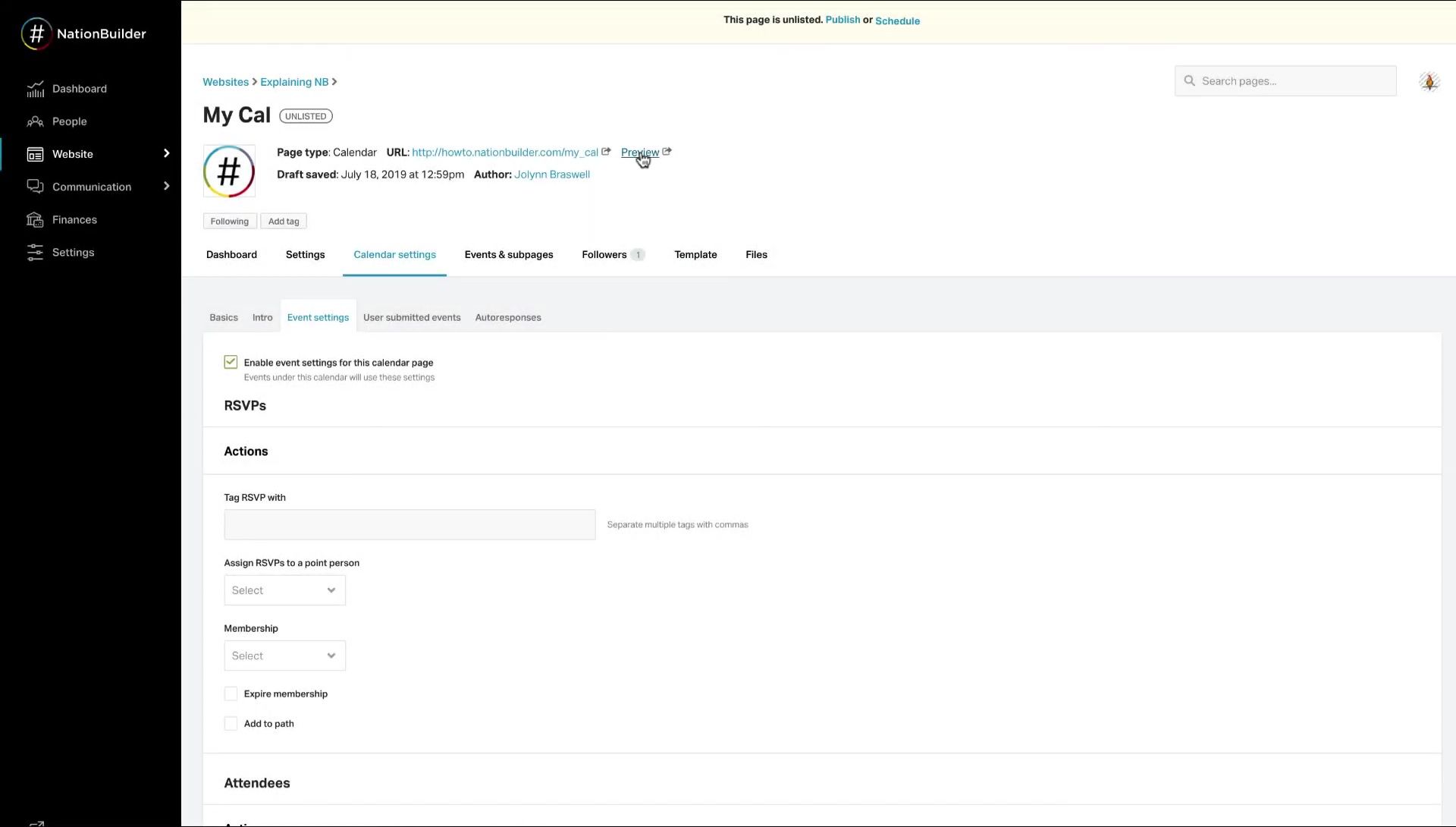Click the Following button

(x=230, y=222)
